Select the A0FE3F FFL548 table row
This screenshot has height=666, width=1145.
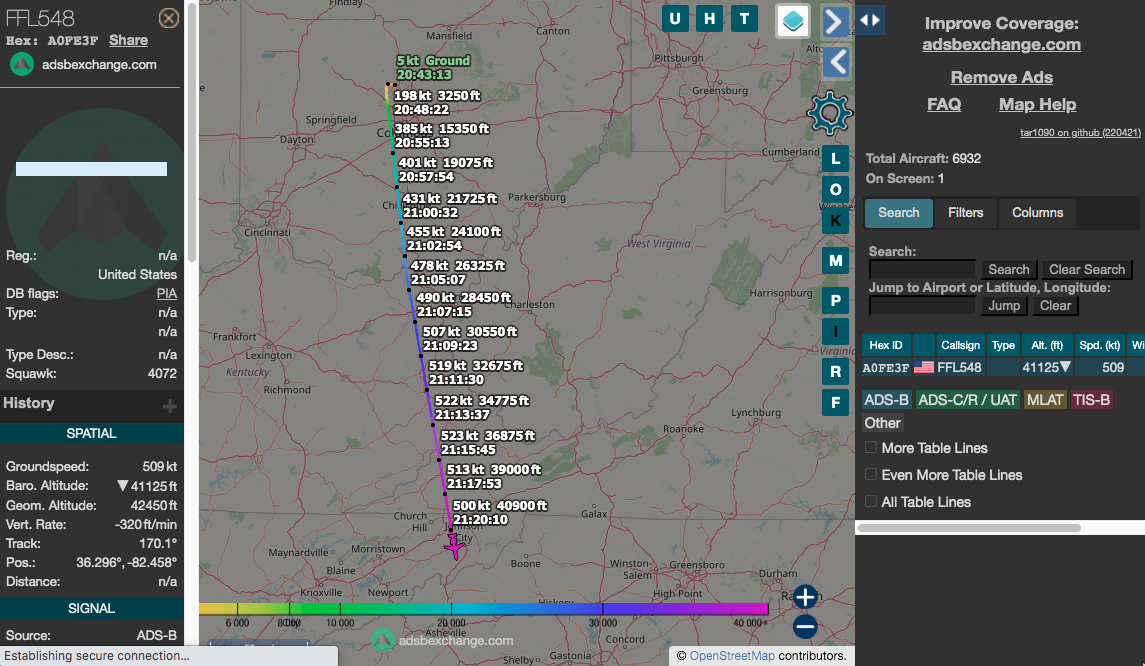tap(1003, 367)
